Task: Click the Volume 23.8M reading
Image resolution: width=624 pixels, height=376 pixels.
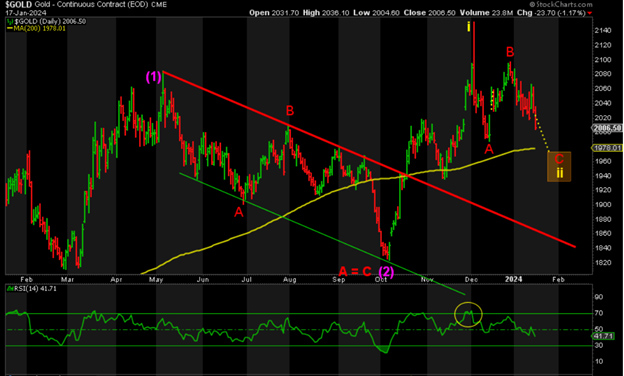Action: [x=486, y=13]
